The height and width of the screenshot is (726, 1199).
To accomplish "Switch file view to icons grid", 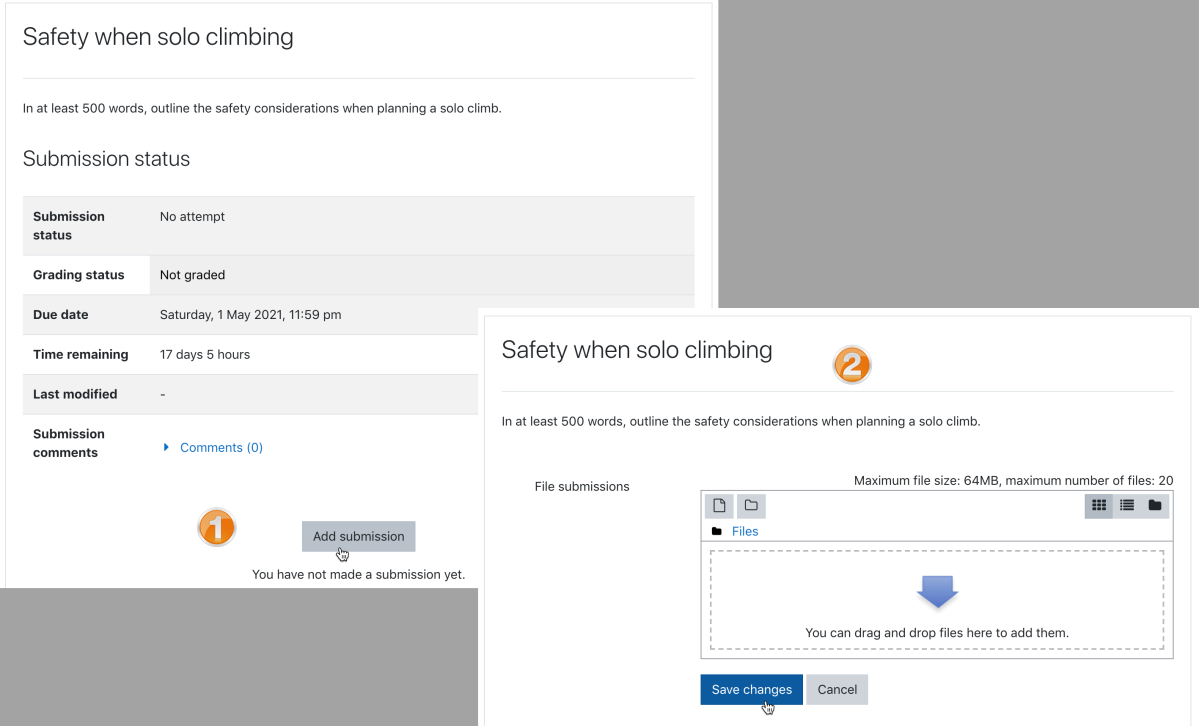I will 1099,506.
